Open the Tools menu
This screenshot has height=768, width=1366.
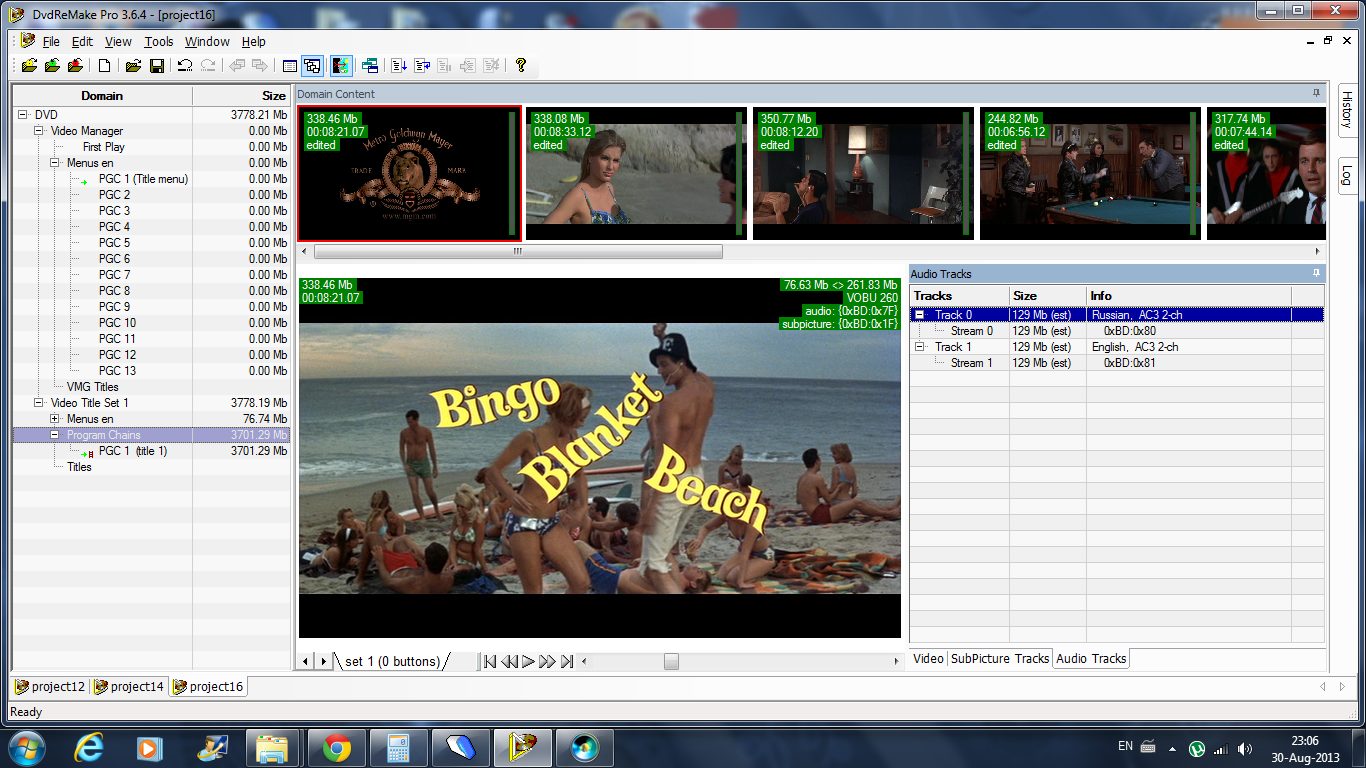[158, 42]
